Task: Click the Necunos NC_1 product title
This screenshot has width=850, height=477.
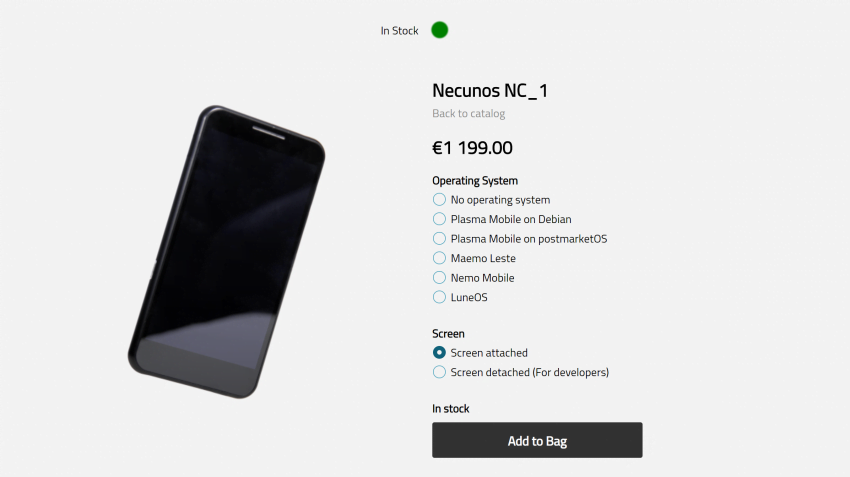Action: (x=490, y=91)
